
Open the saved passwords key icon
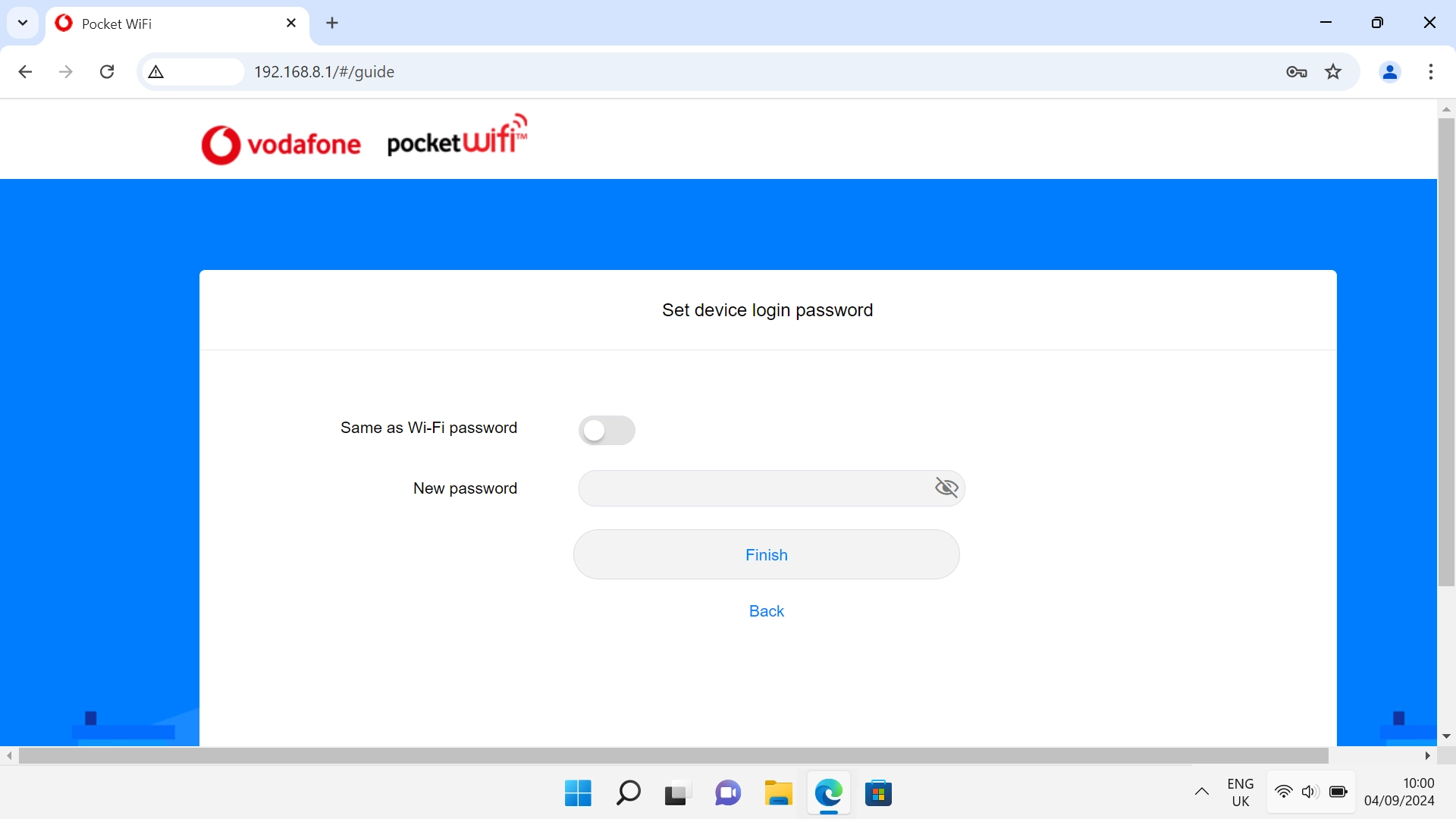[x=1297, y=72]
